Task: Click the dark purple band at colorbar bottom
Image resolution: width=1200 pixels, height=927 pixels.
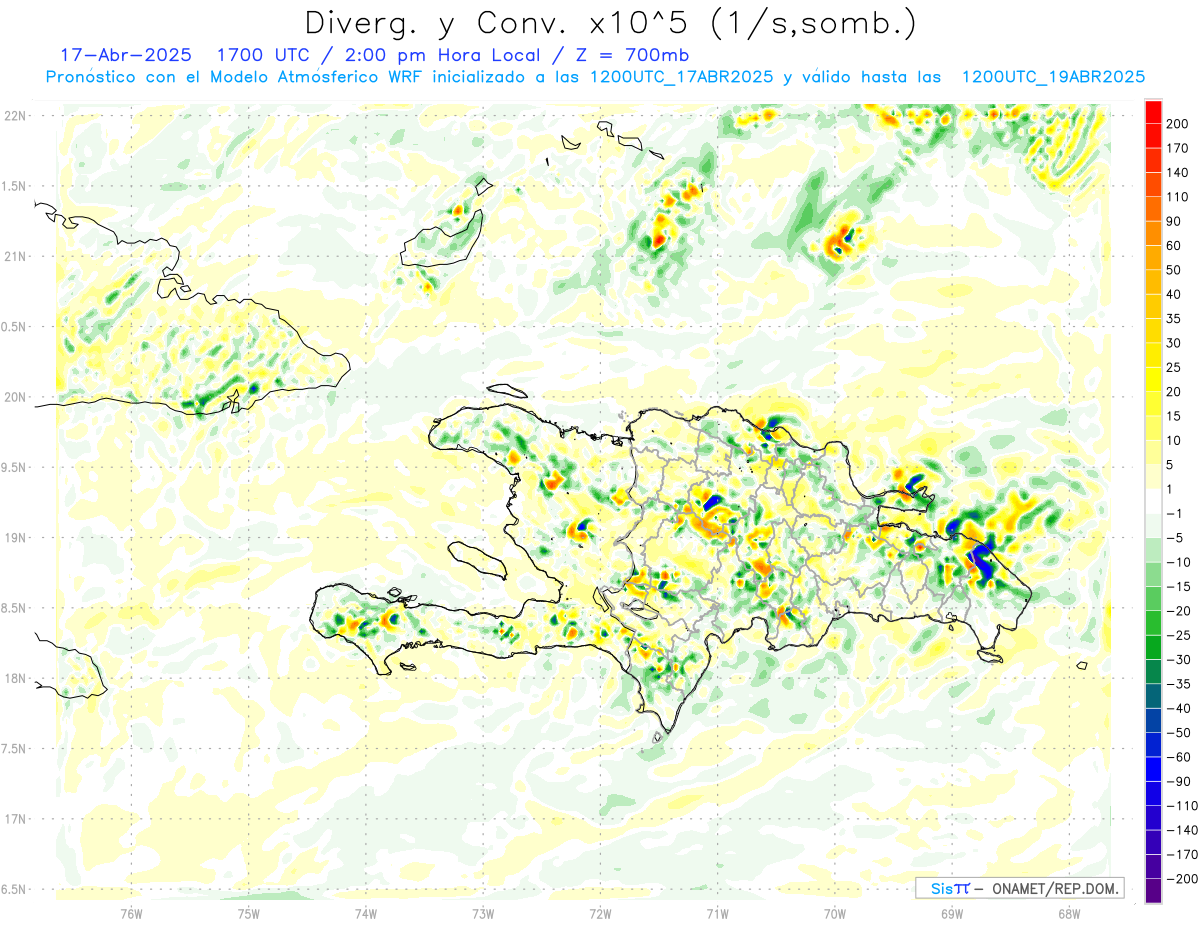Action: (1153, 891)
